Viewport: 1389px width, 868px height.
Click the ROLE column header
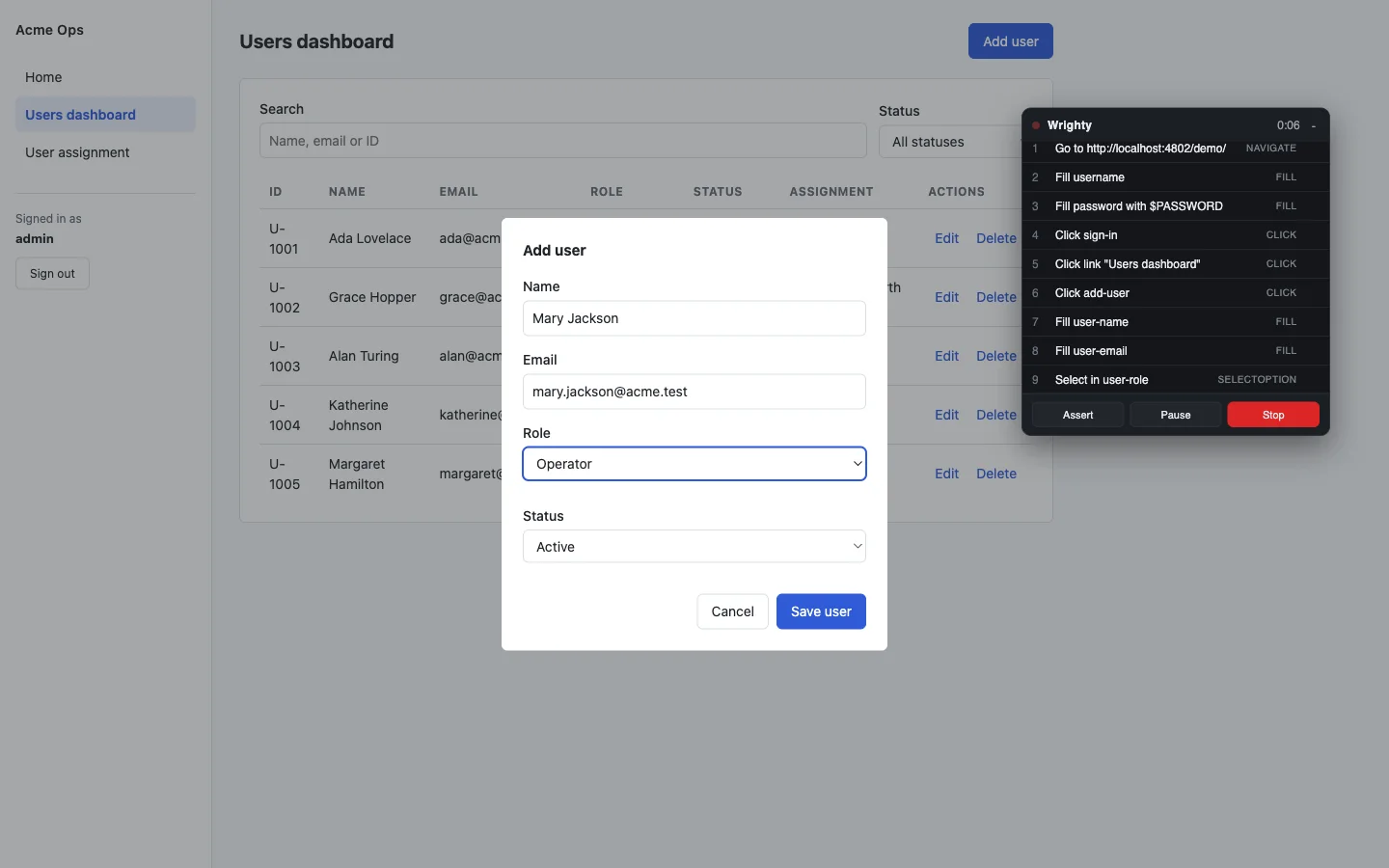pos(607,192)
